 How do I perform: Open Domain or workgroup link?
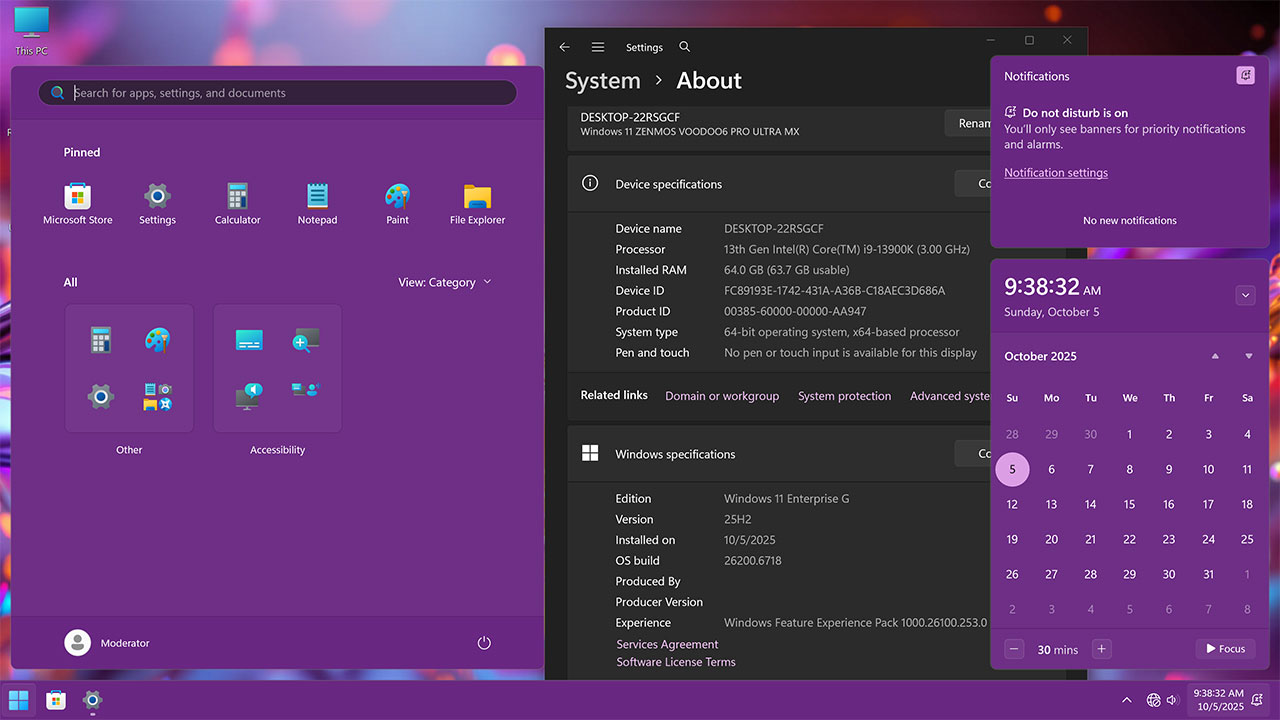click(x=722, y=396)
